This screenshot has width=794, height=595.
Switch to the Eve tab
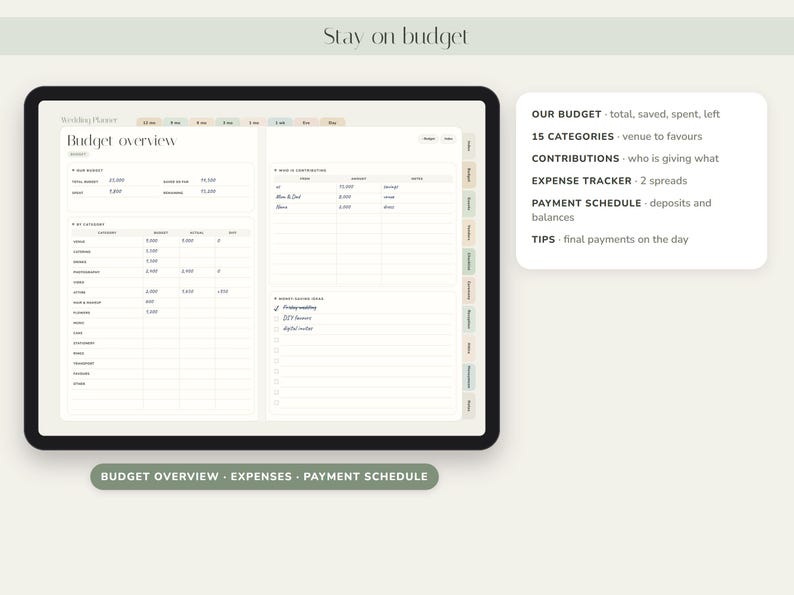tap(306, 123)
